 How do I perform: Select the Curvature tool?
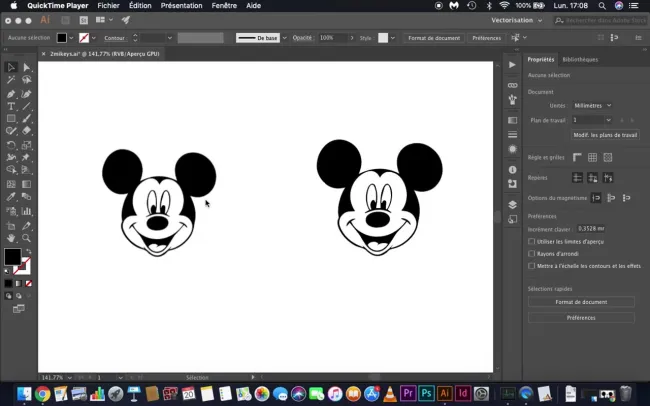coord(27,94)
